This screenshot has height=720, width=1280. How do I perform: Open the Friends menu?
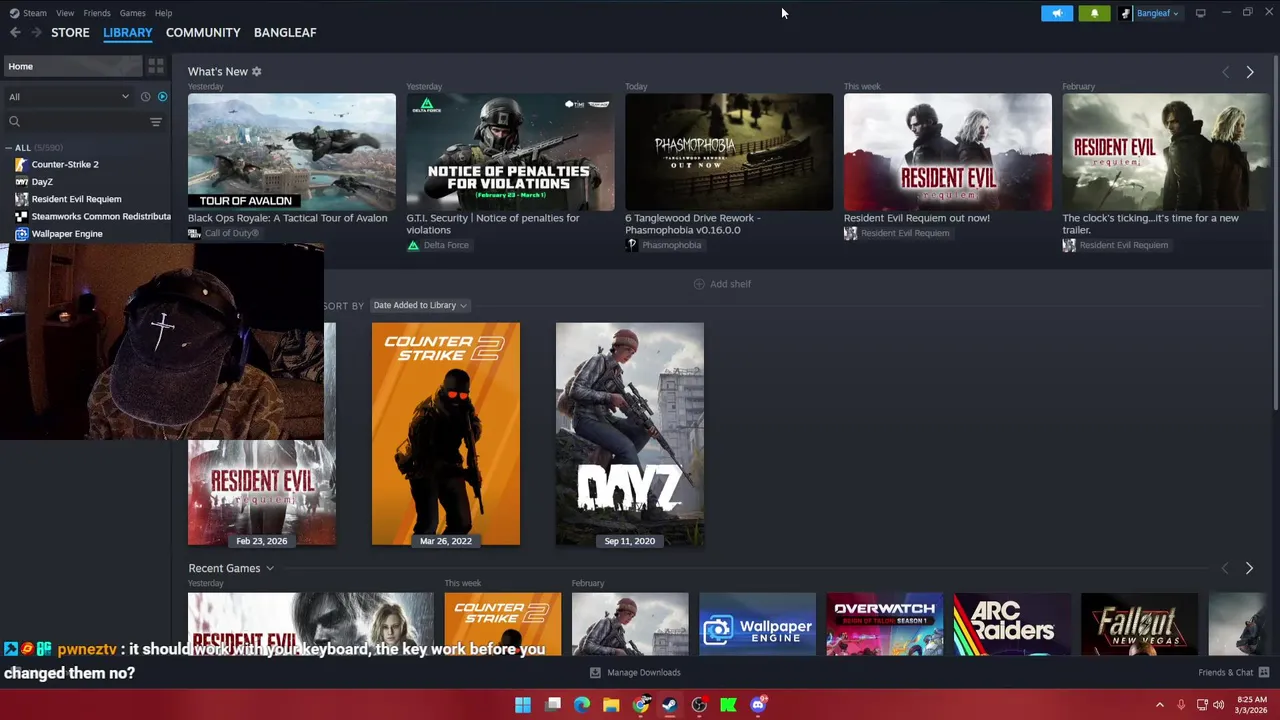pos(97,13)
